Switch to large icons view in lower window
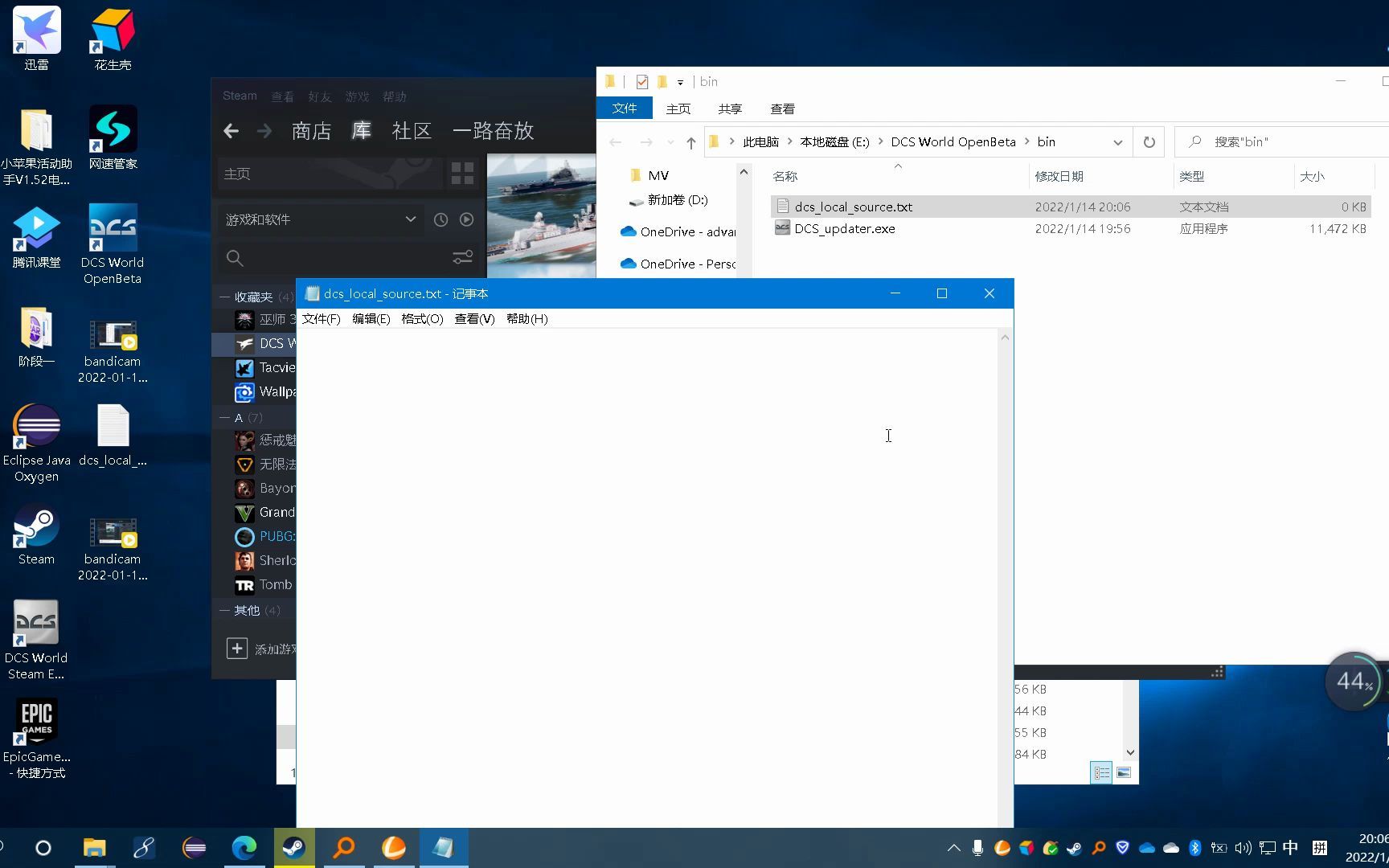Image resolution: width=1389 pixels, height=868 pixels. pos(1124,772)
